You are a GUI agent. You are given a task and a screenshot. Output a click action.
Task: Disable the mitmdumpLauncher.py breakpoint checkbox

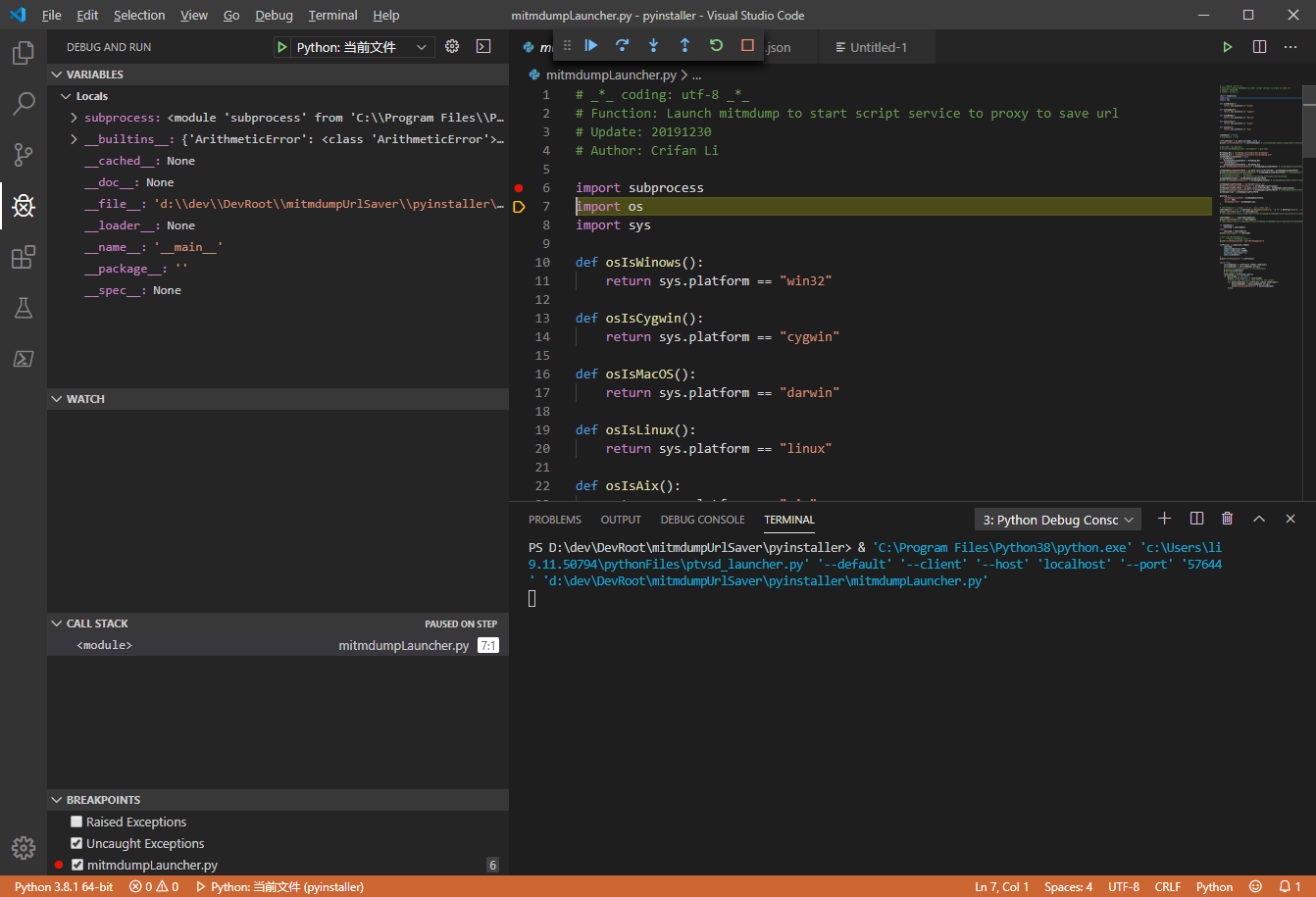tap(77, 865)
